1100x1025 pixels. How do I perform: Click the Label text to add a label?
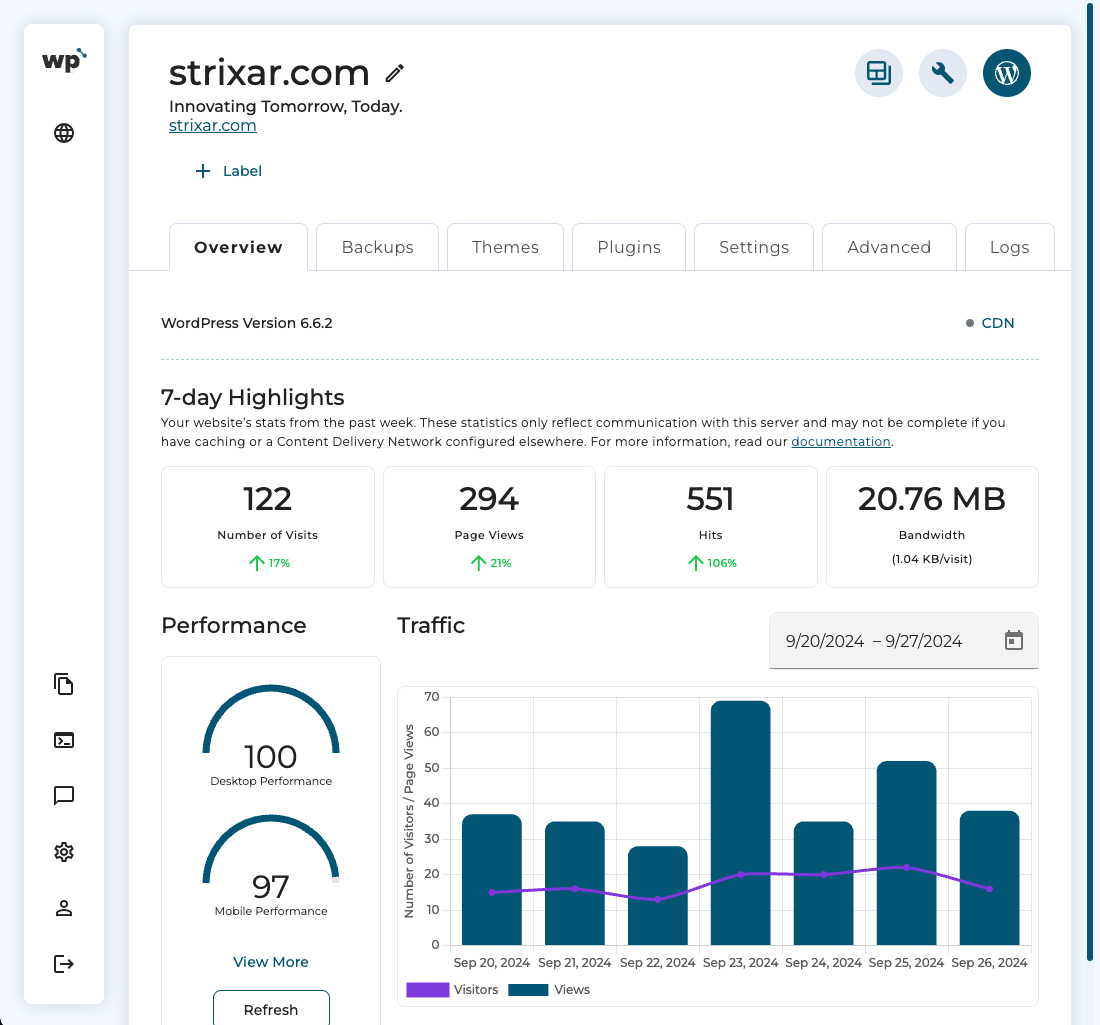(242, 171)
